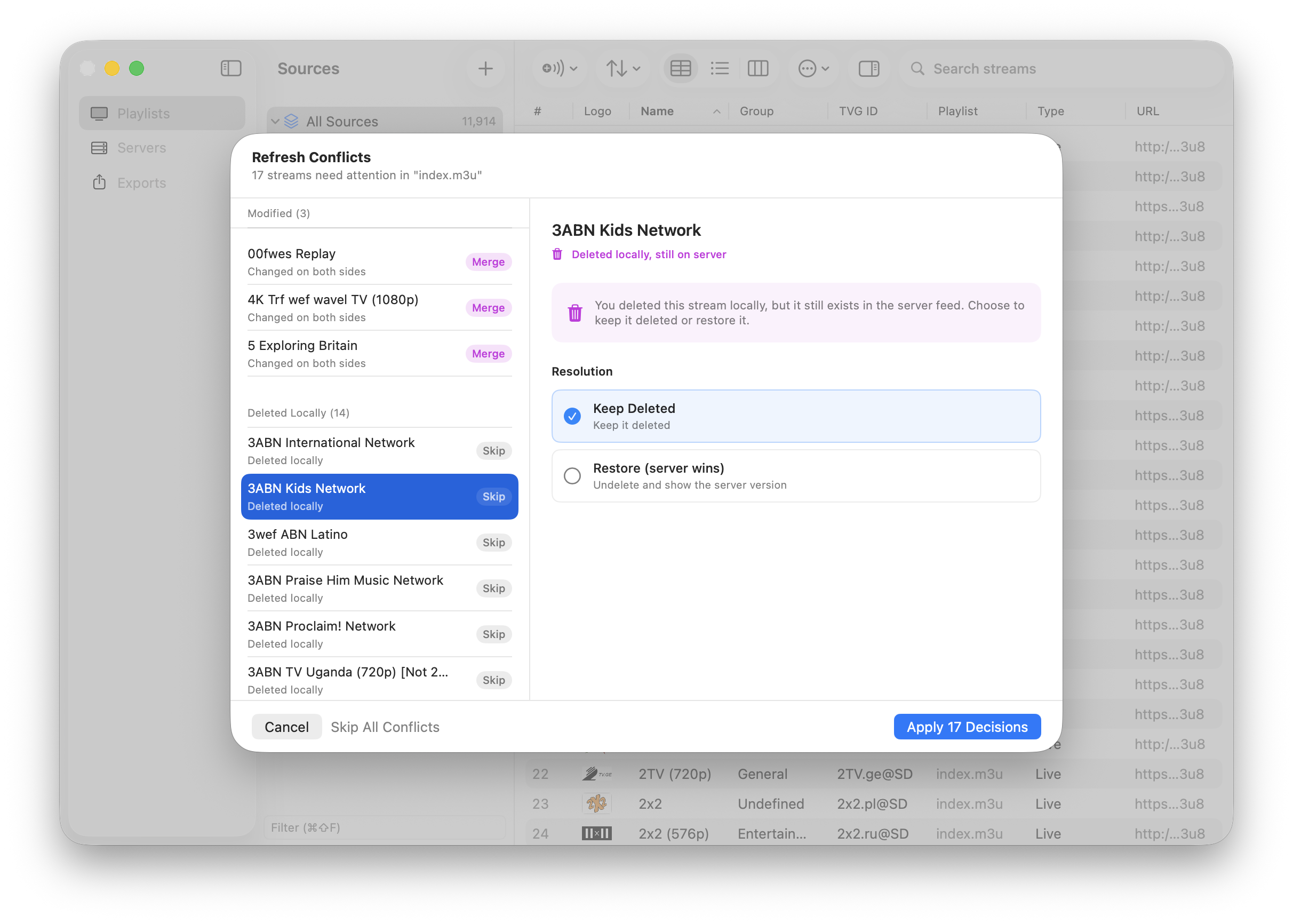
Task: Select table view mode icon
Action: tap(680, 69)
